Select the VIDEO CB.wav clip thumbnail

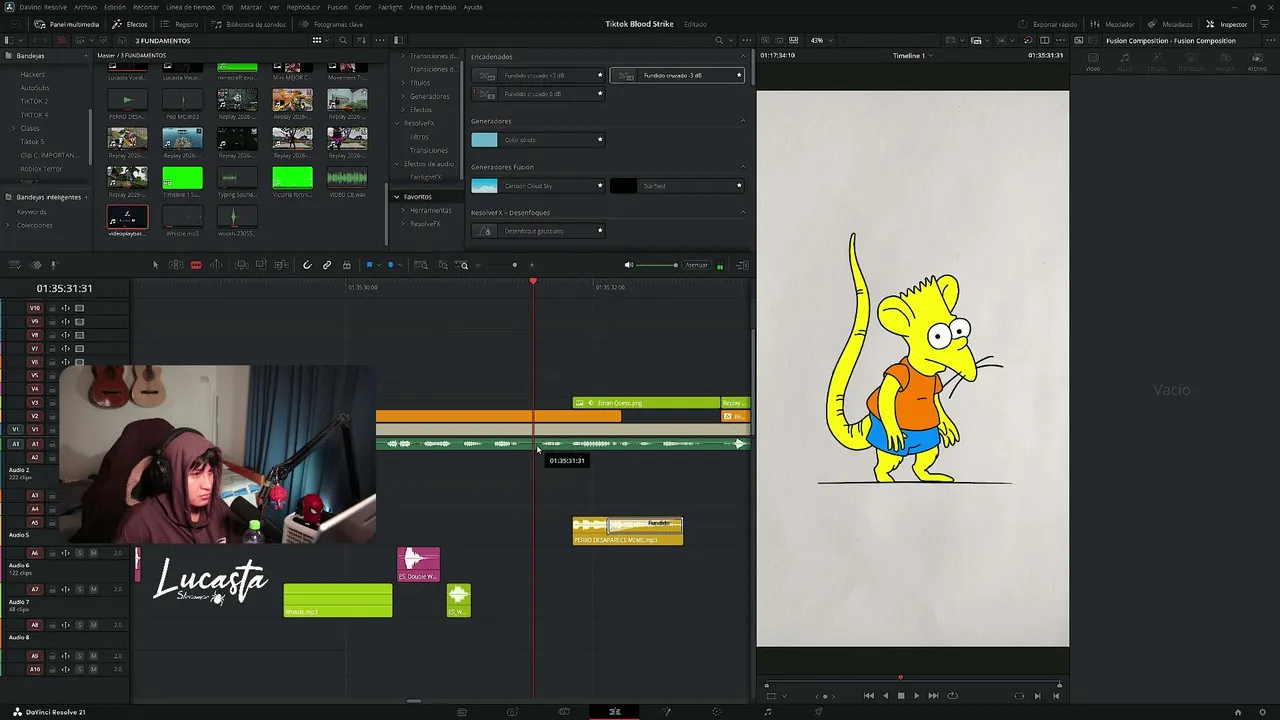point(347,178)
